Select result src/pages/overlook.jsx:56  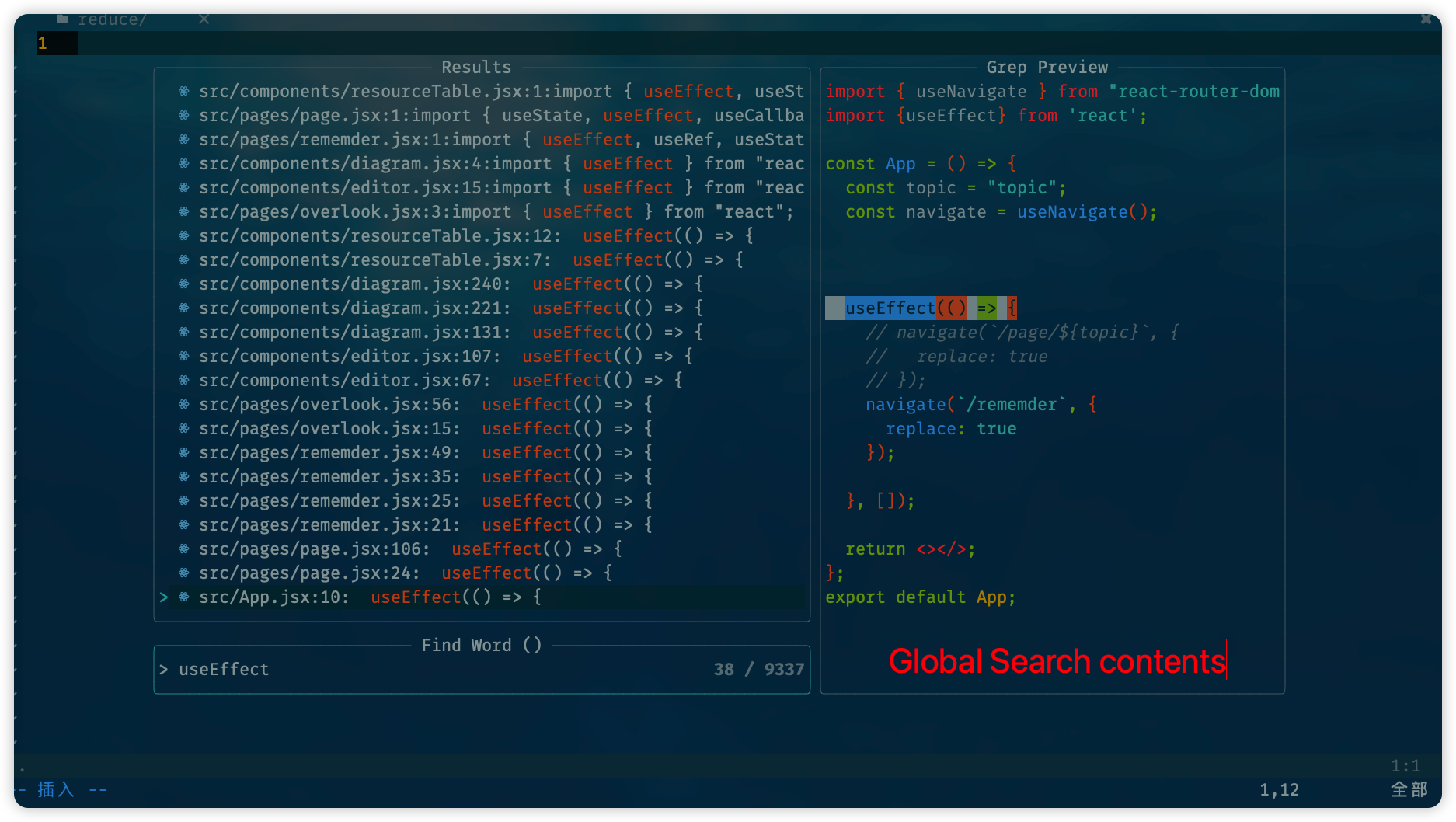pyautogui.click(x=482, y=404)
